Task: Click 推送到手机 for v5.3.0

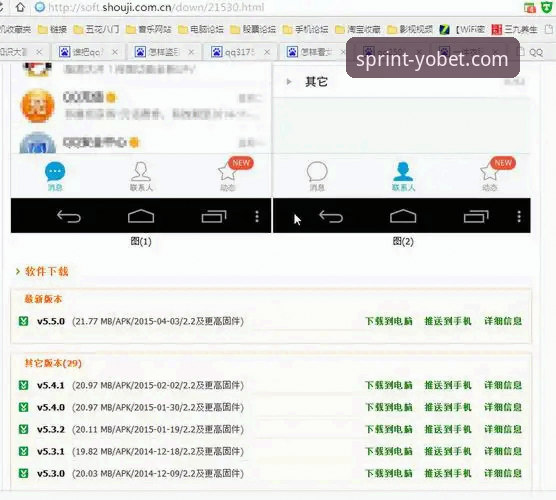Action: pos(448,473)
